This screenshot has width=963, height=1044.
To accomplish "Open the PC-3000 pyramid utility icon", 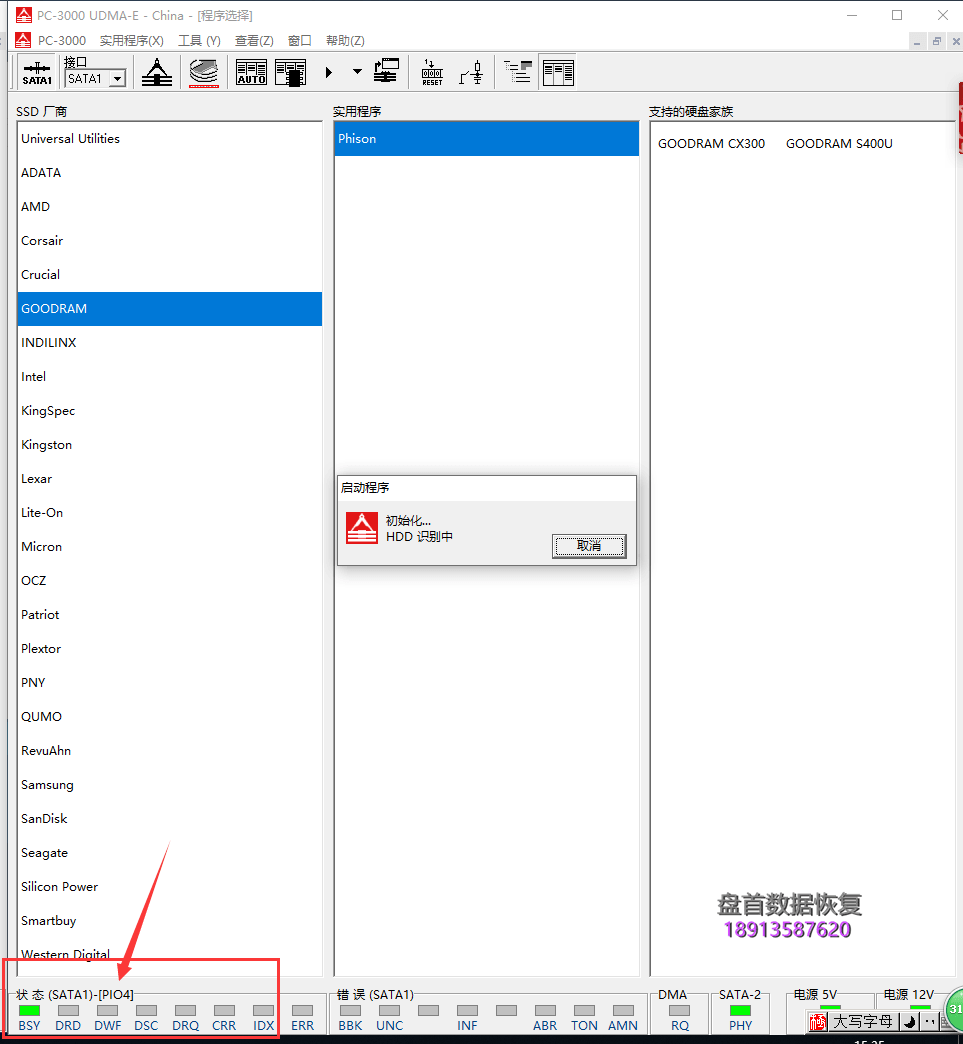I will point(157,73).
